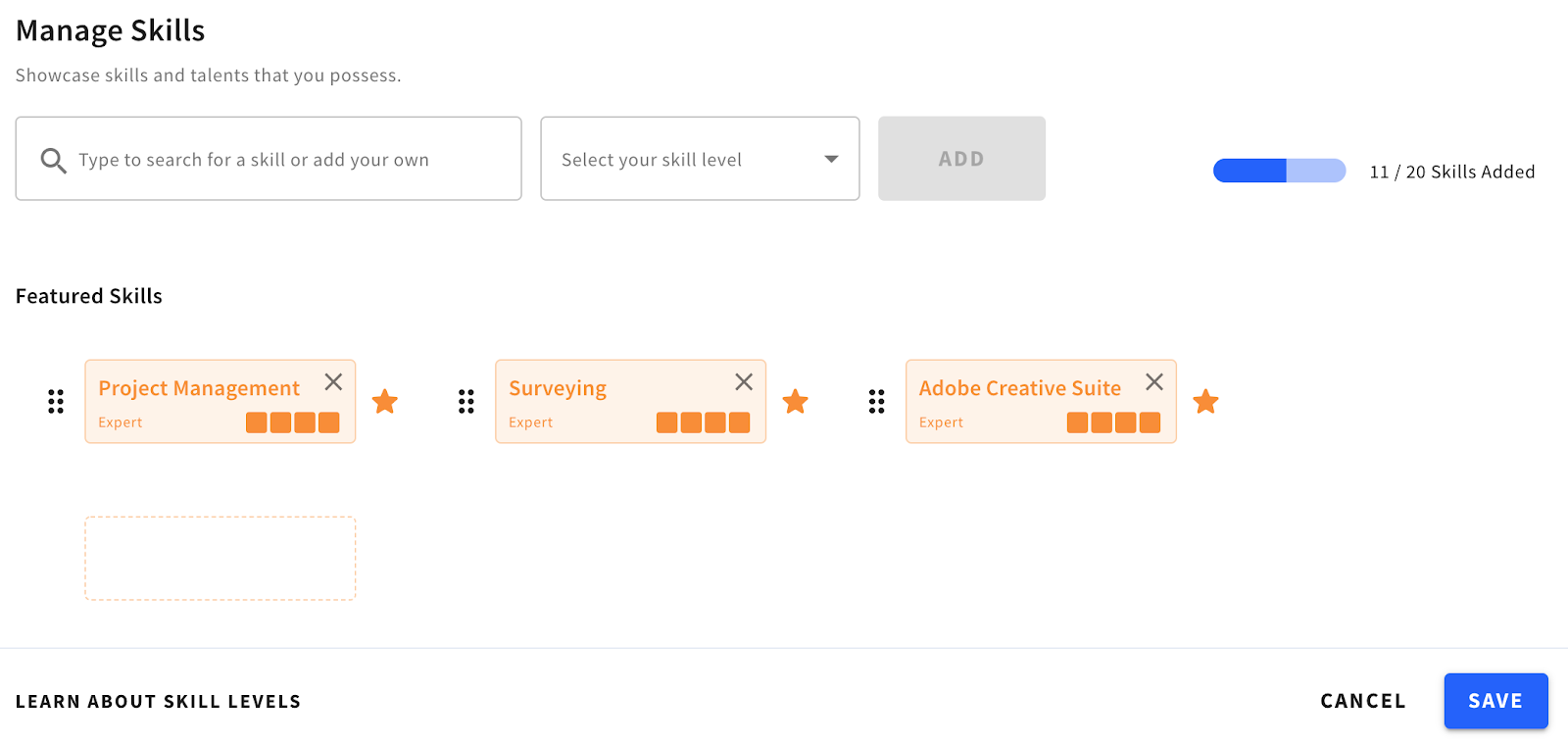Image resolution: width=1568 pixels, height=744 pixels.
Task: Click the drag handle beside Adobe Creative Suite
Action: [x=877, y=401]
